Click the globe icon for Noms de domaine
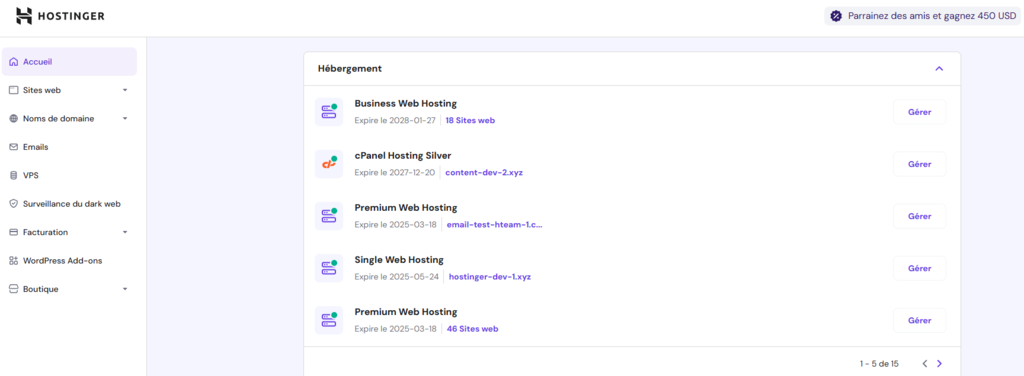The image size is (1024, 376). (14, 119)
